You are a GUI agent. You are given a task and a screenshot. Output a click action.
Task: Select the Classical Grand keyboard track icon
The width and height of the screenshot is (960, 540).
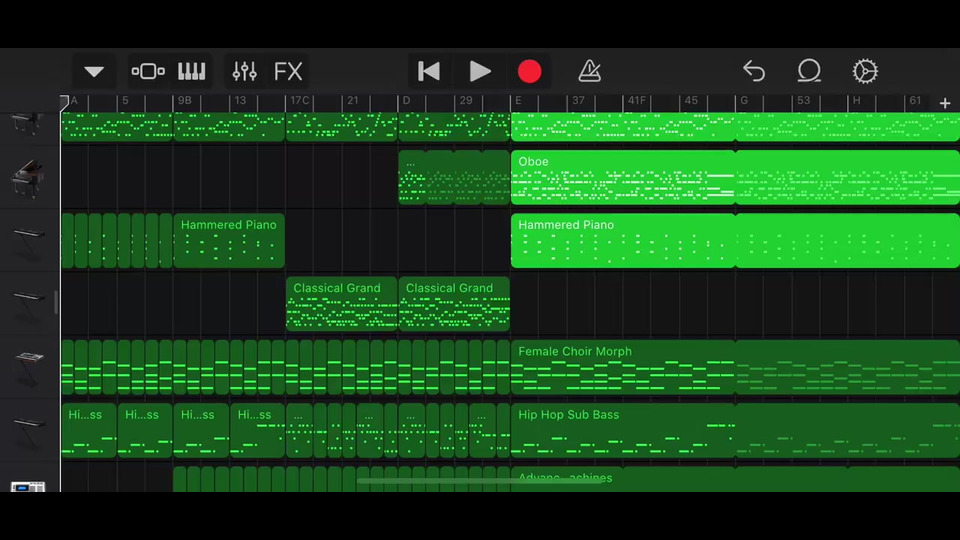tap(29, 304)
